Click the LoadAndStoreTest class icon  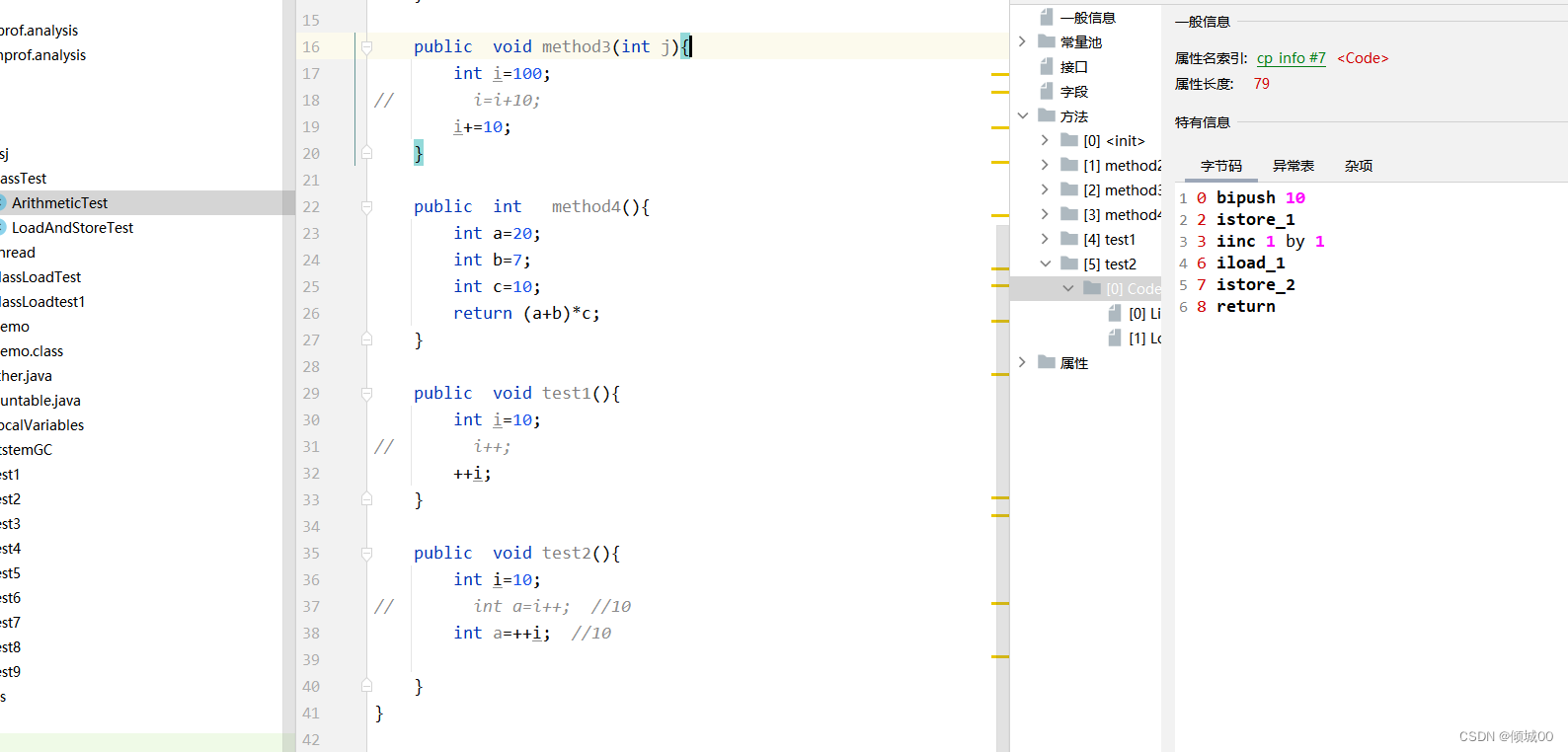coord(3,227)
